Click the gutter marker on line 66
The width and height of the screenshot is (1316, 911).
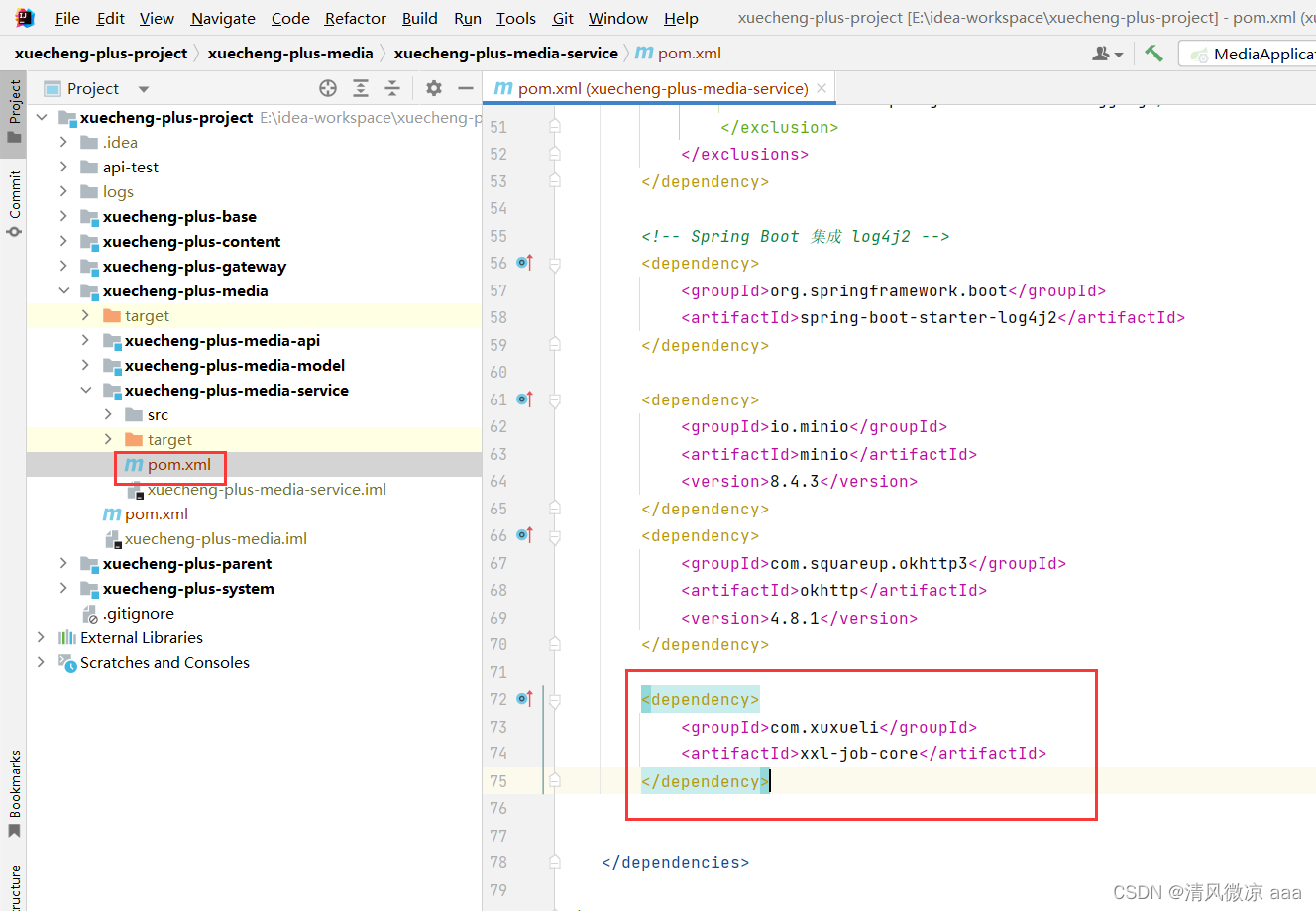[x=525, y=535]
